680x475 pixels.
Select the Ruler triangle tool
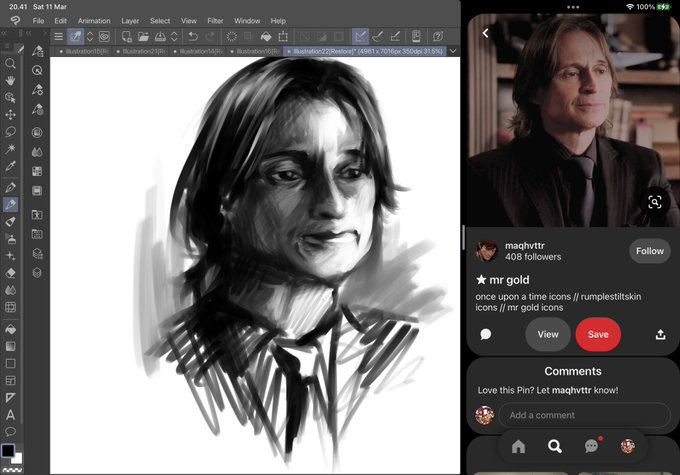[x=10, y=398]
